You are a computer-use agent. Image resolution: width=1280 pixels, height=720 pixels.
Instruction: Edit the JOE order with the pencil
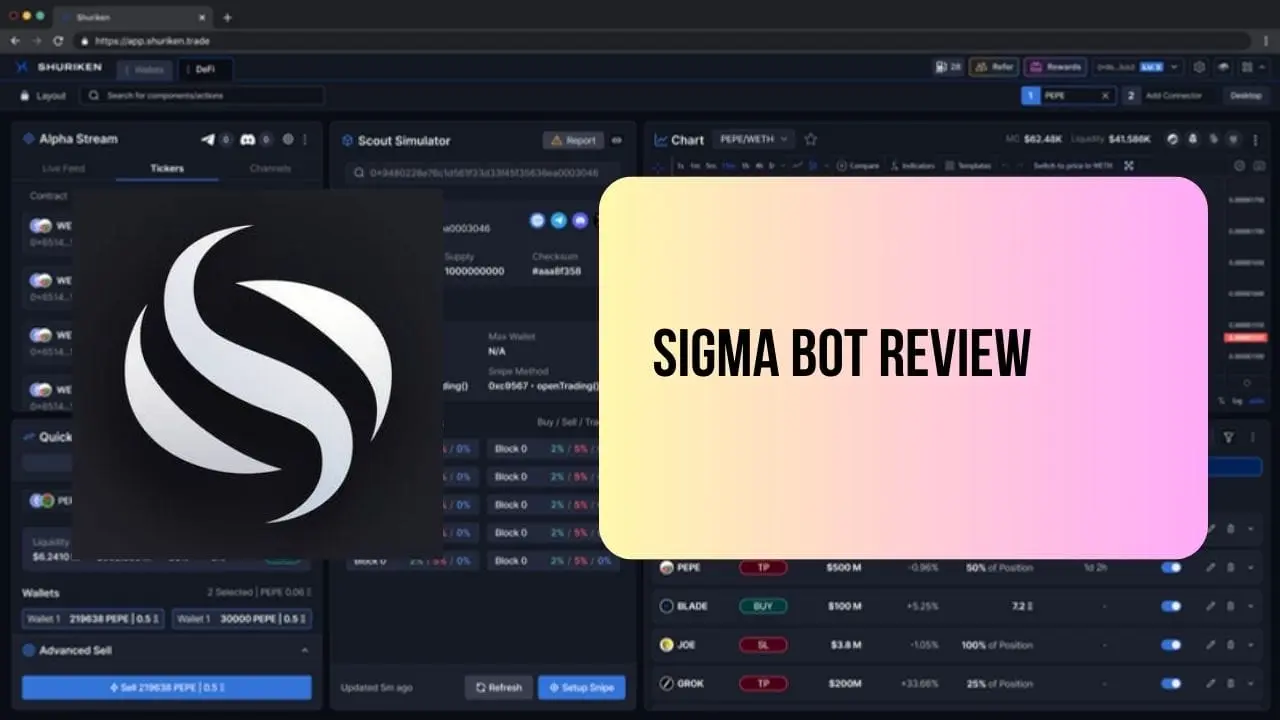(x=1211, y=645)
